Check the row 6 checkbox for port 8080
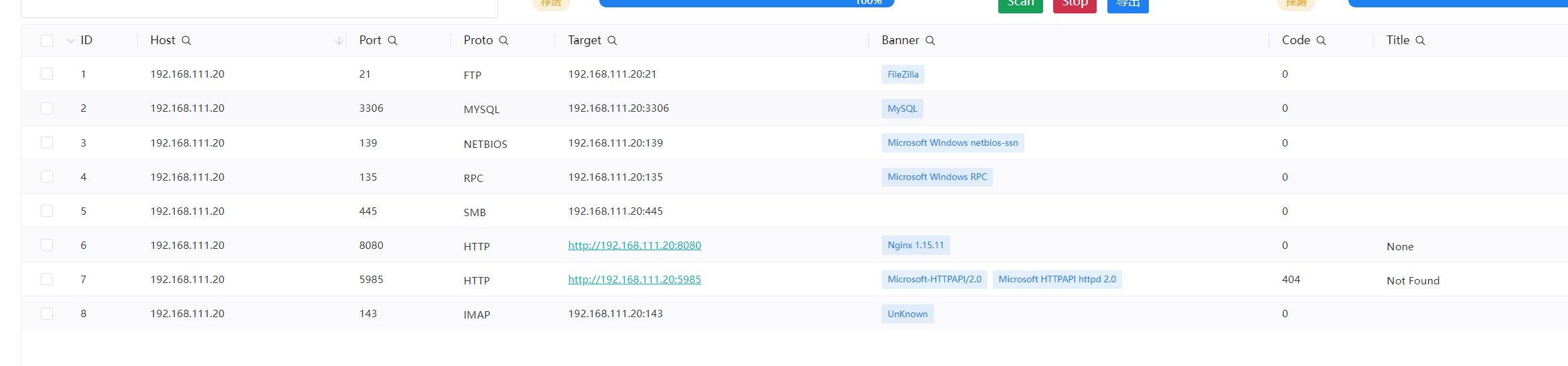Viewport: 1568px width, 366px height. pyautogui.click(x=47, y=245)
